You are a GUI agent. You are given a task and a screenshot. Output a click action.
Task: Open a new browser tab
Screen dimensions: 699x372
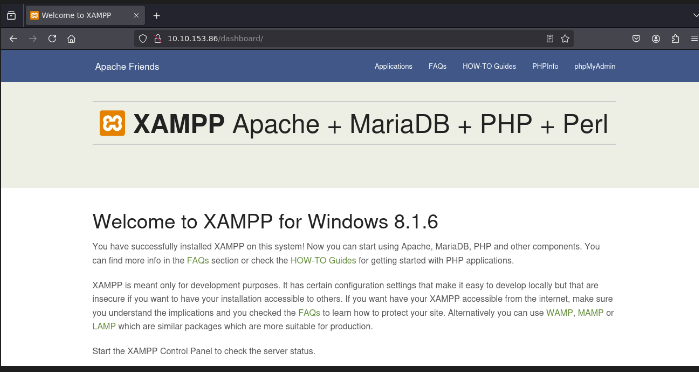pyautogui.click(x=156, y=16)
